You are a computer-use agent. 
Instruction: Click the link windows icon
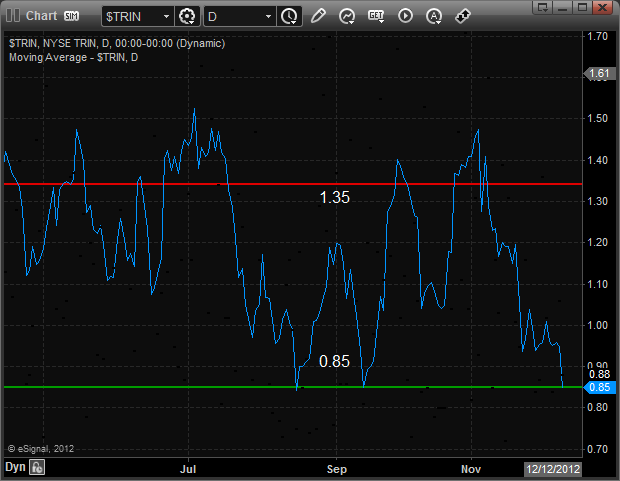coord(463,16)
